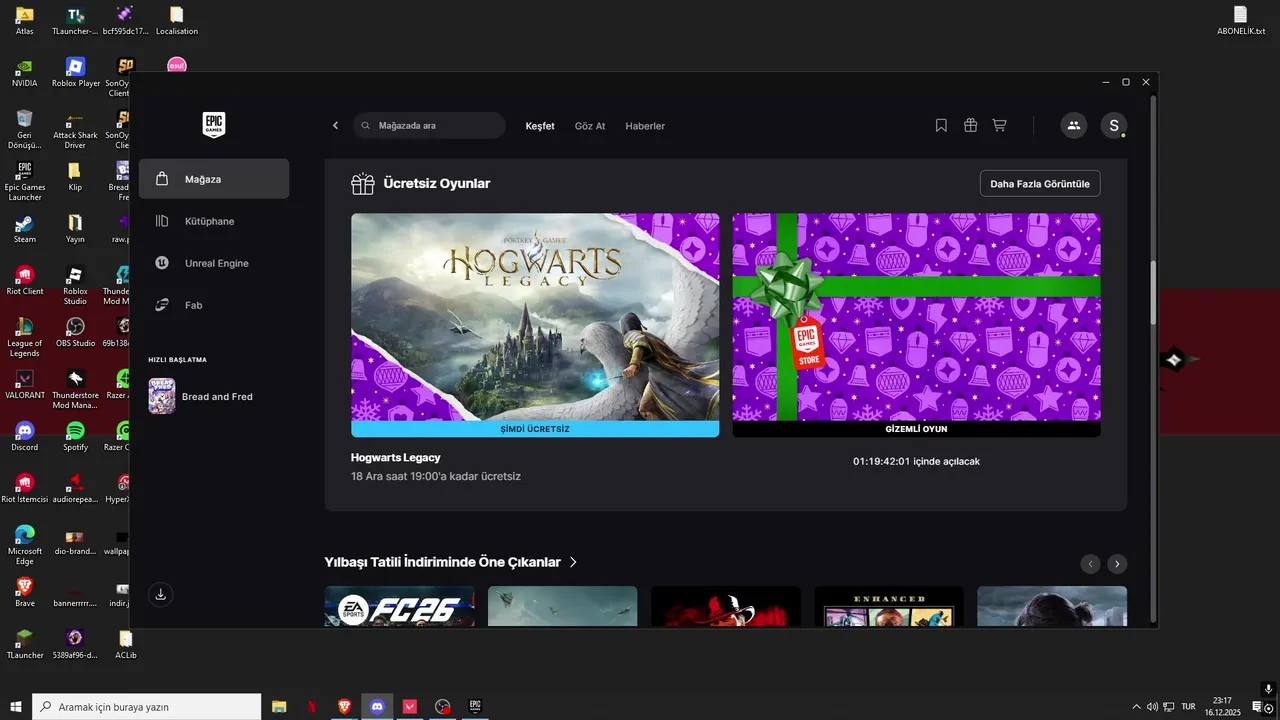Click the File Explorer taskbar icon

point(279,706)
